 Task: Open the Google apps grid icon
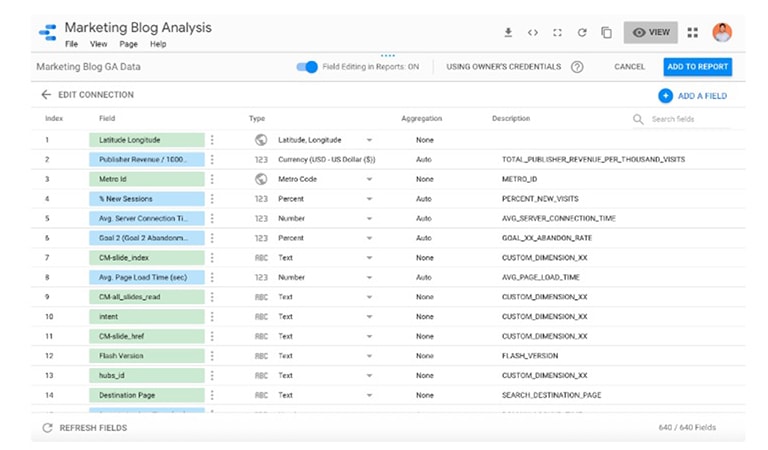pos(693,33)
